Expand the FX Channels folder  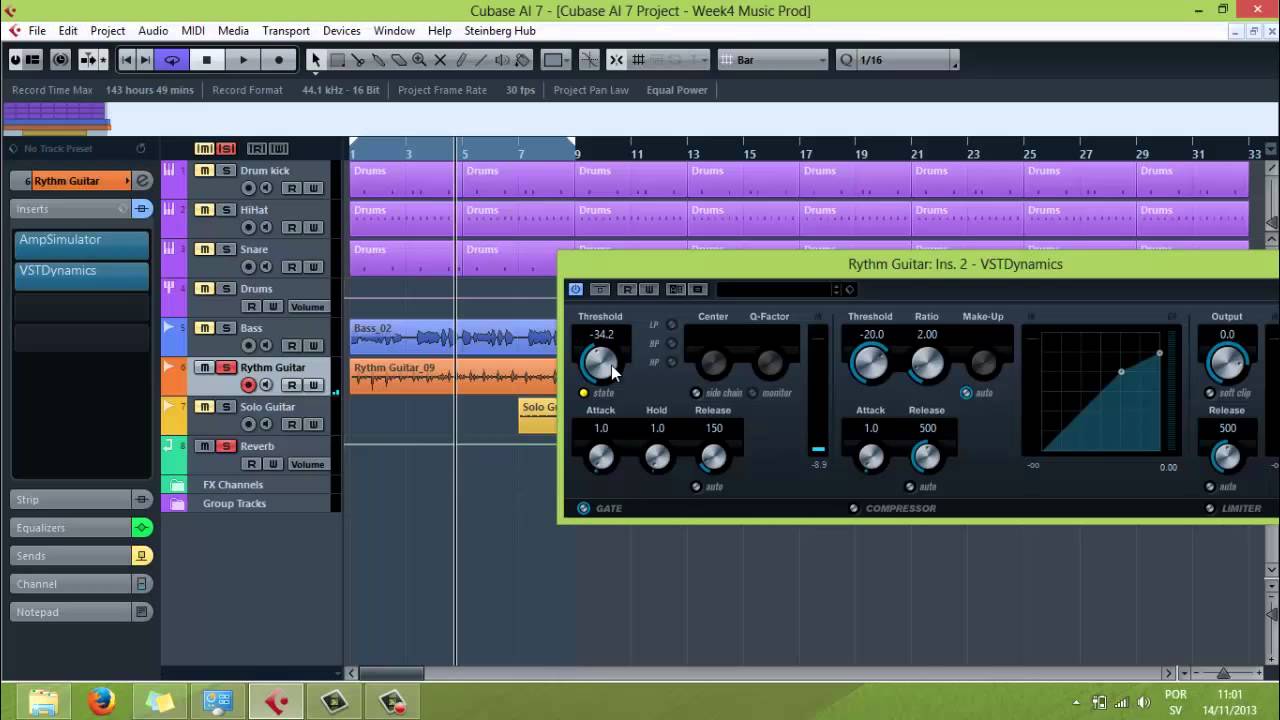177,485
